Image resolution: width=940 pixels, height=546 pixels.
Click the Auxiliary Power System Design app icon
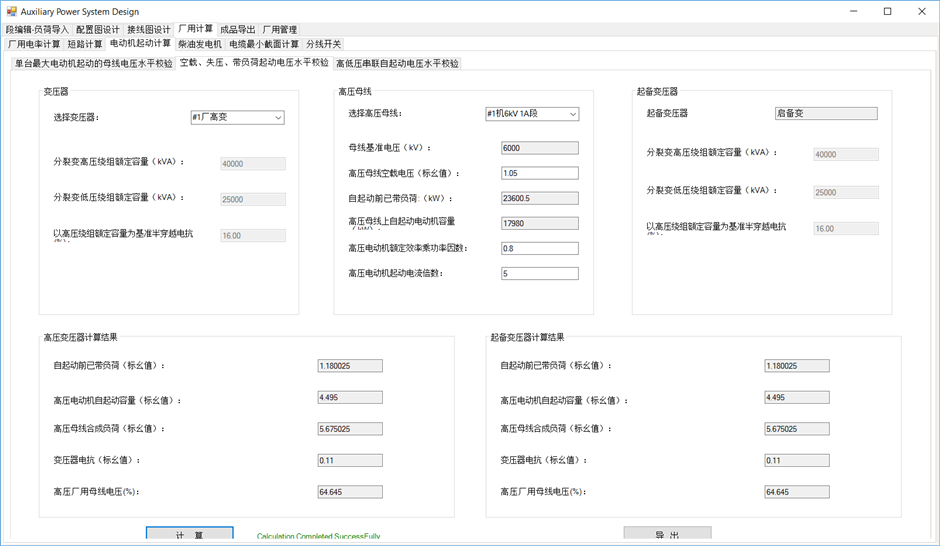click(x=11, y=11)
